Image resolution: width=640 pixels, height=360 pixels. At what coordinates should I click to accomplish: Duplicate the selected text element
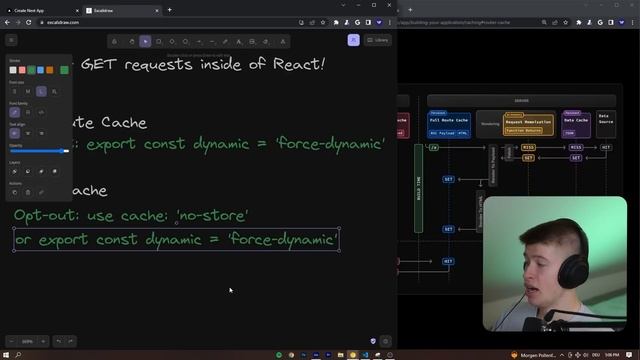coord(14,192)
